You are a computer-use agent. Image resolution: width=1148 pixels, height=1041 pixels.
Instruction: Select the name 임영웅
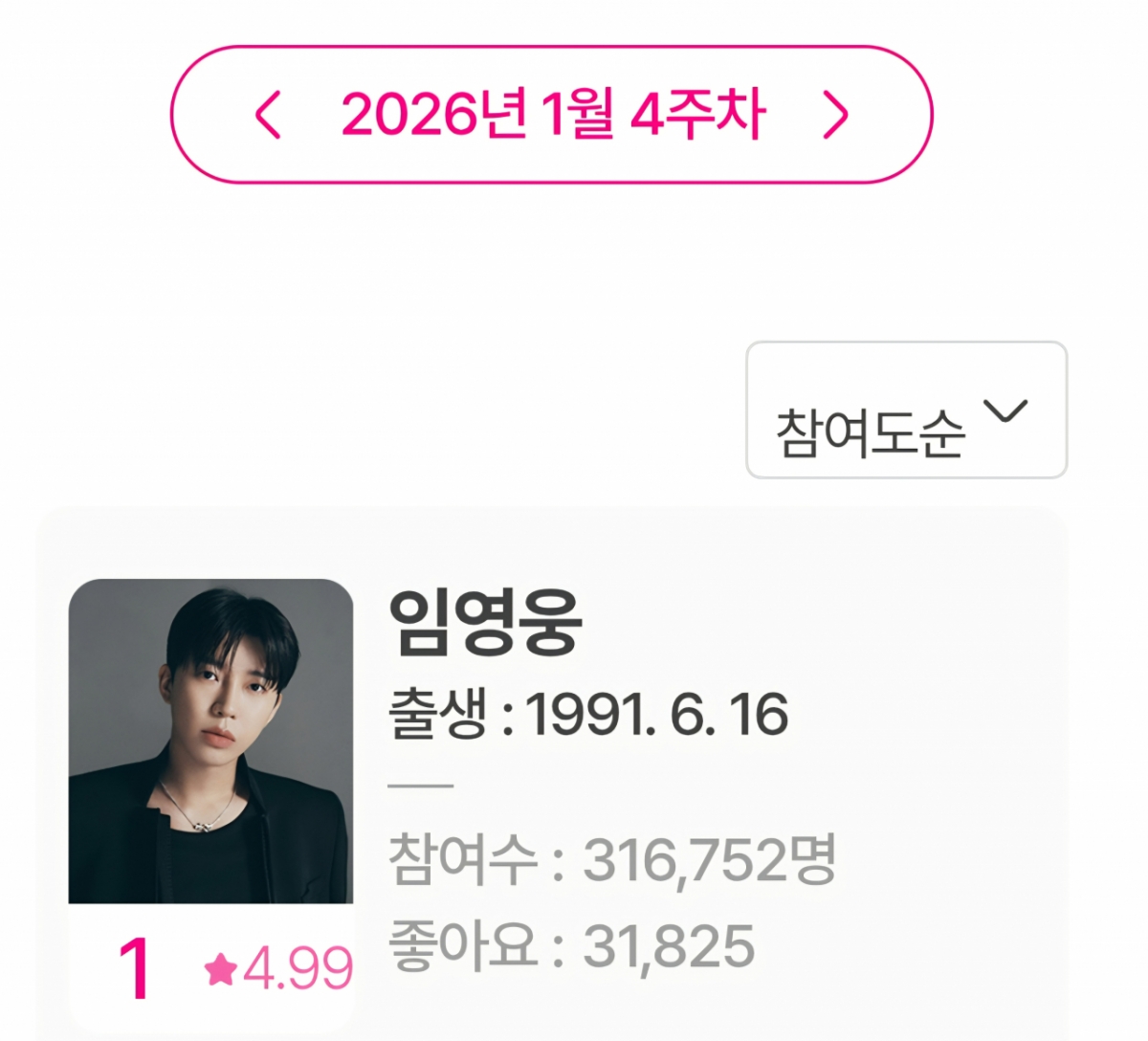(485, 622)
